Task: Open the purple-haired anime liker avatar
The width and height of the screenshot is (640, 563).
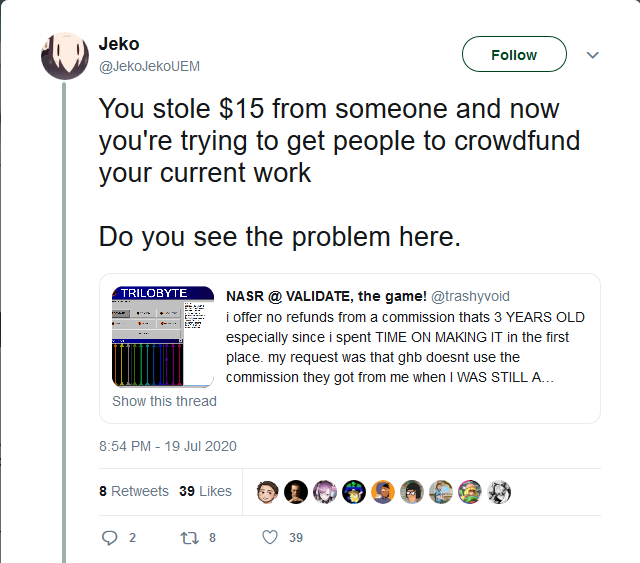Action: 325,492
